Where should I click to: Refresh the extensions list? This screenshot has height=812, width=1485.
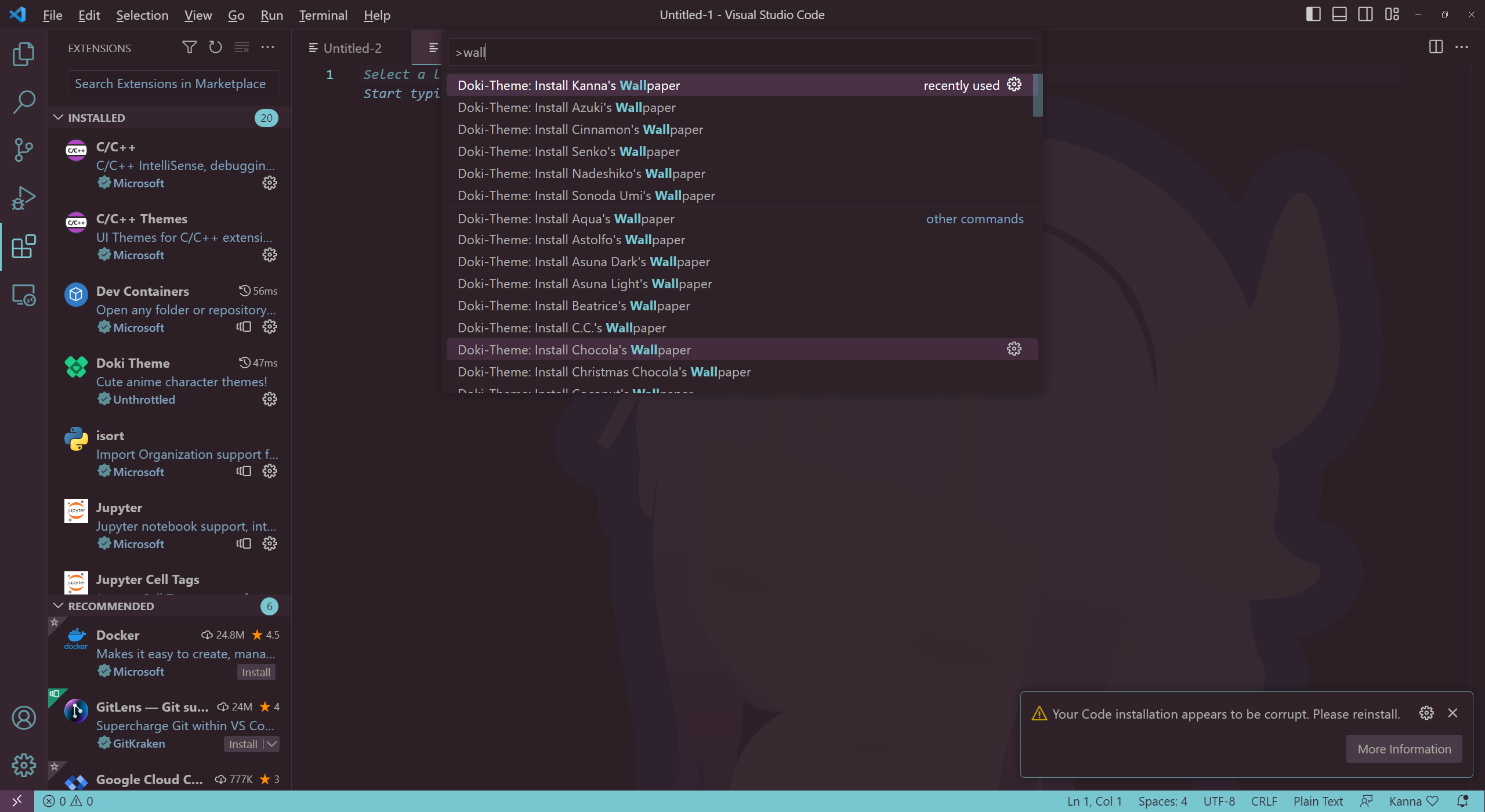(215, 48)
